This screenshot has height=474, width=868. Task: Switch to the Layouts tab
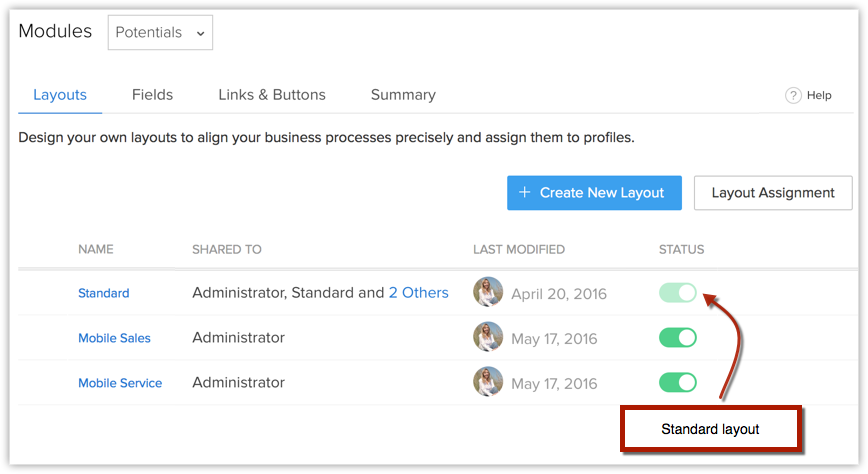[x=60, y=95]
